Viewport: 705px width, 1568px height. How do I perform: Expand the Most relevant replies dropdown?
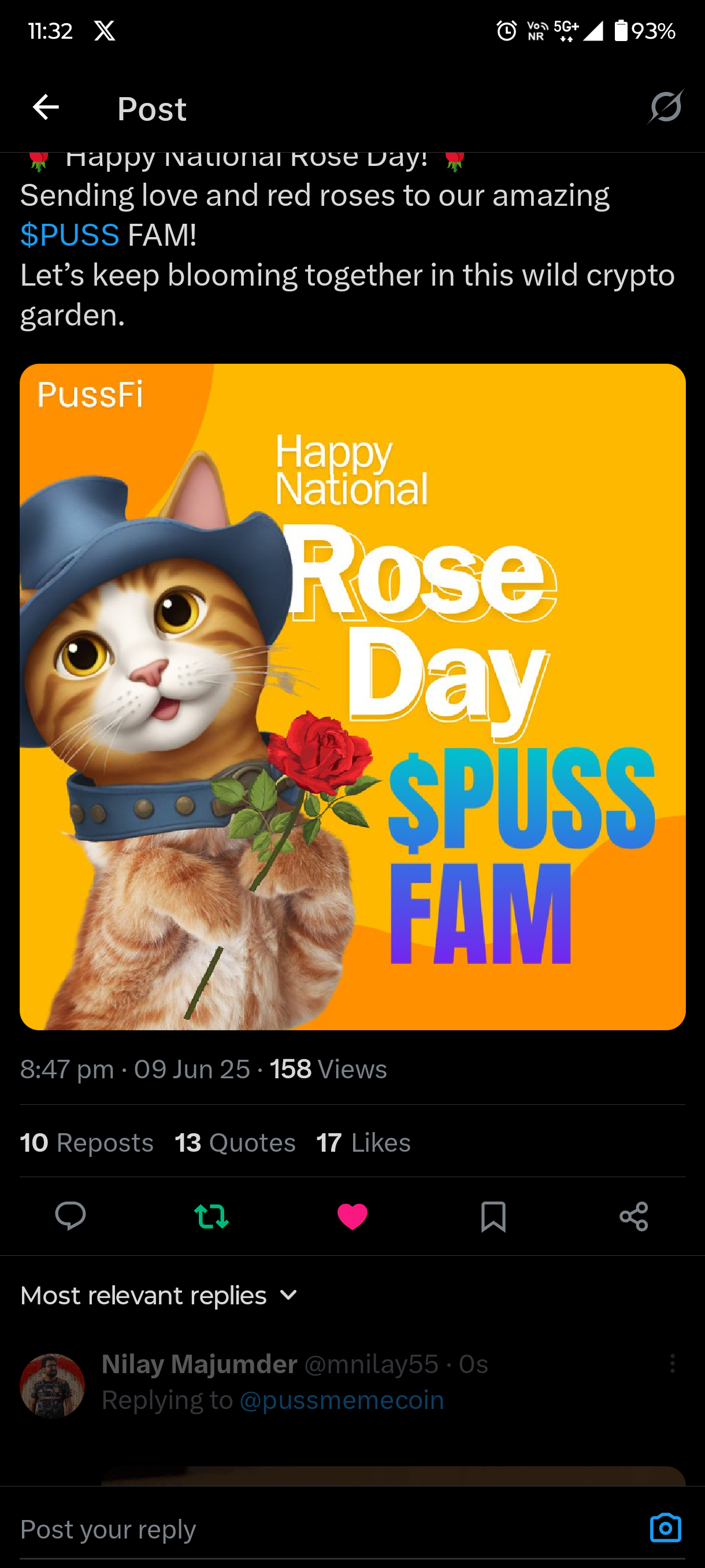click(x=159, y=1295)
